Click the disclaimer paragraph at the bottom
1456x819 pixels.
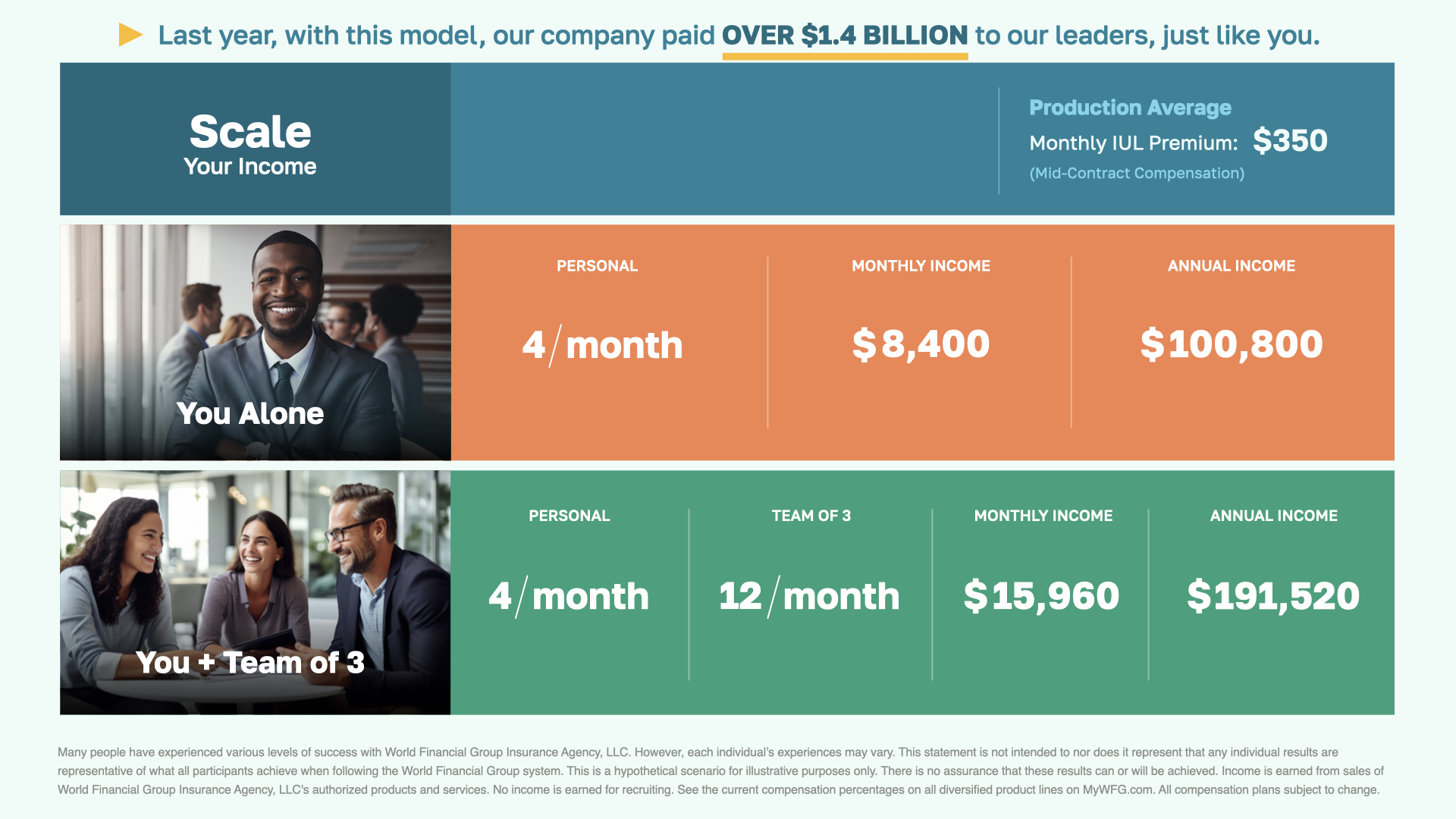[720, 770]
